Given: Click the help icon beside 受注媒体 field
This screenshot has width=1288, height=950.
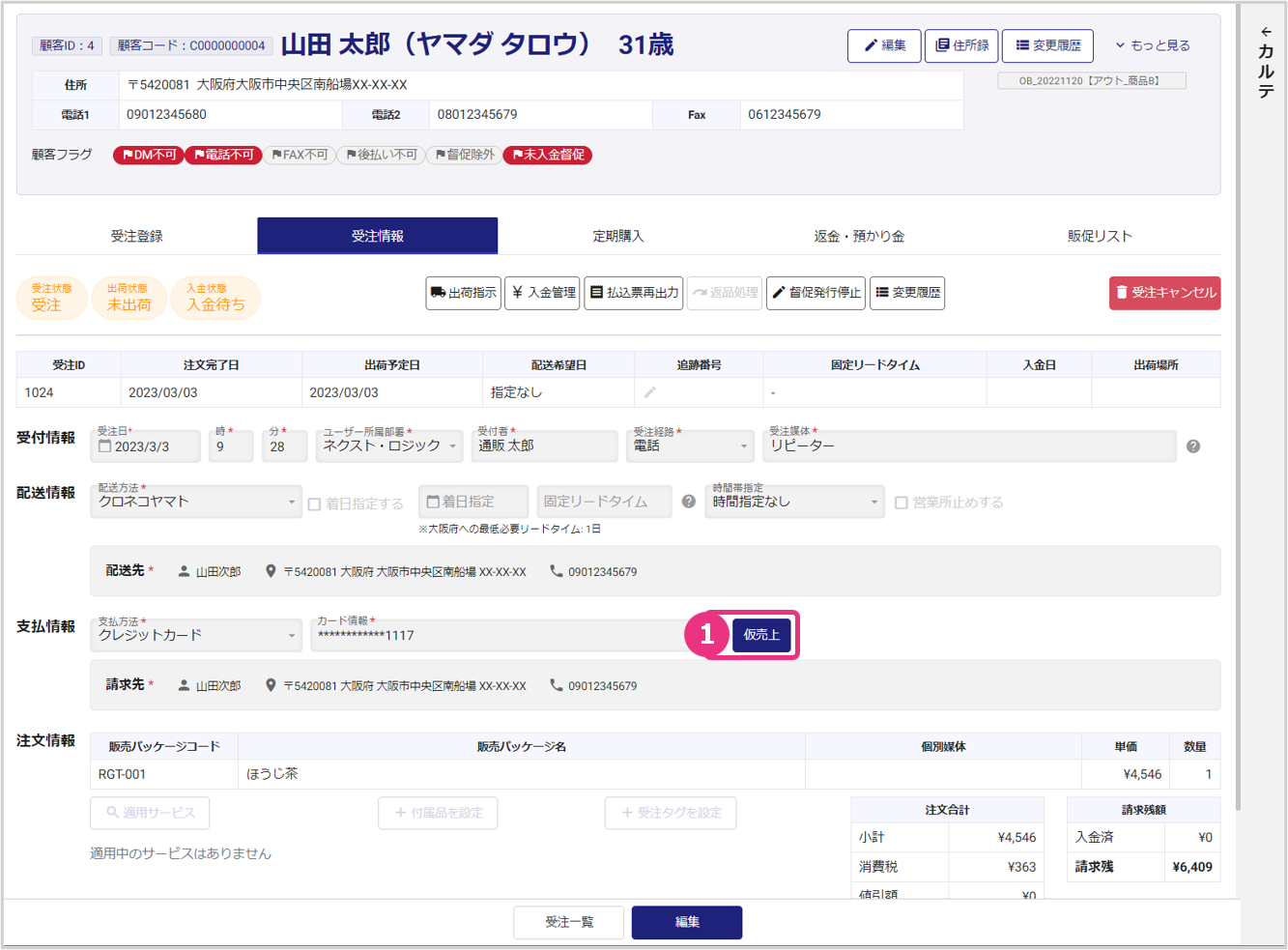Looking at the screenshot, I should click(1193, 446).
